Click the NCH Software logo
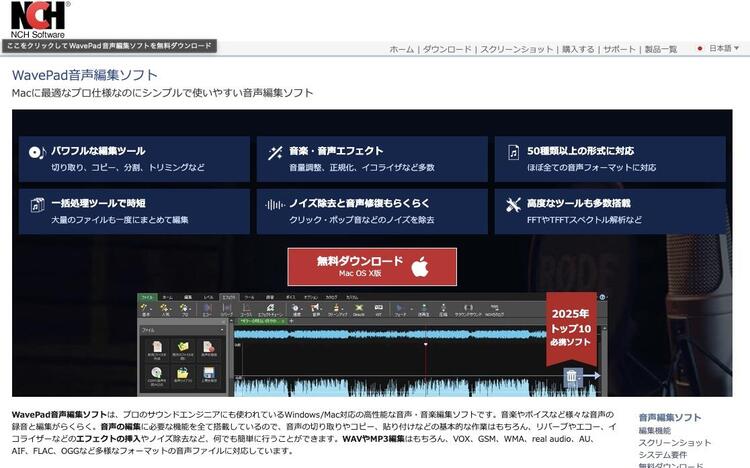750x468 pixels. coord(38,19)
